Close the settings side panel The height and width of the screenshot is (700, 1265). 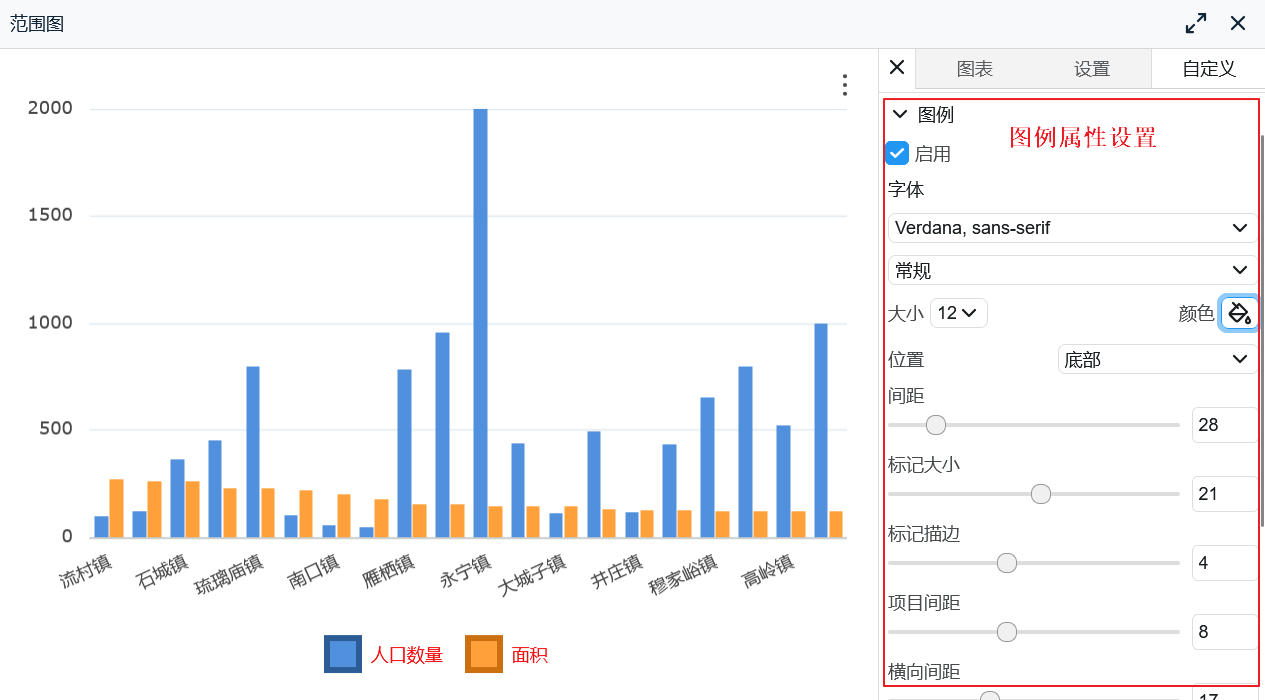[897, 67]
